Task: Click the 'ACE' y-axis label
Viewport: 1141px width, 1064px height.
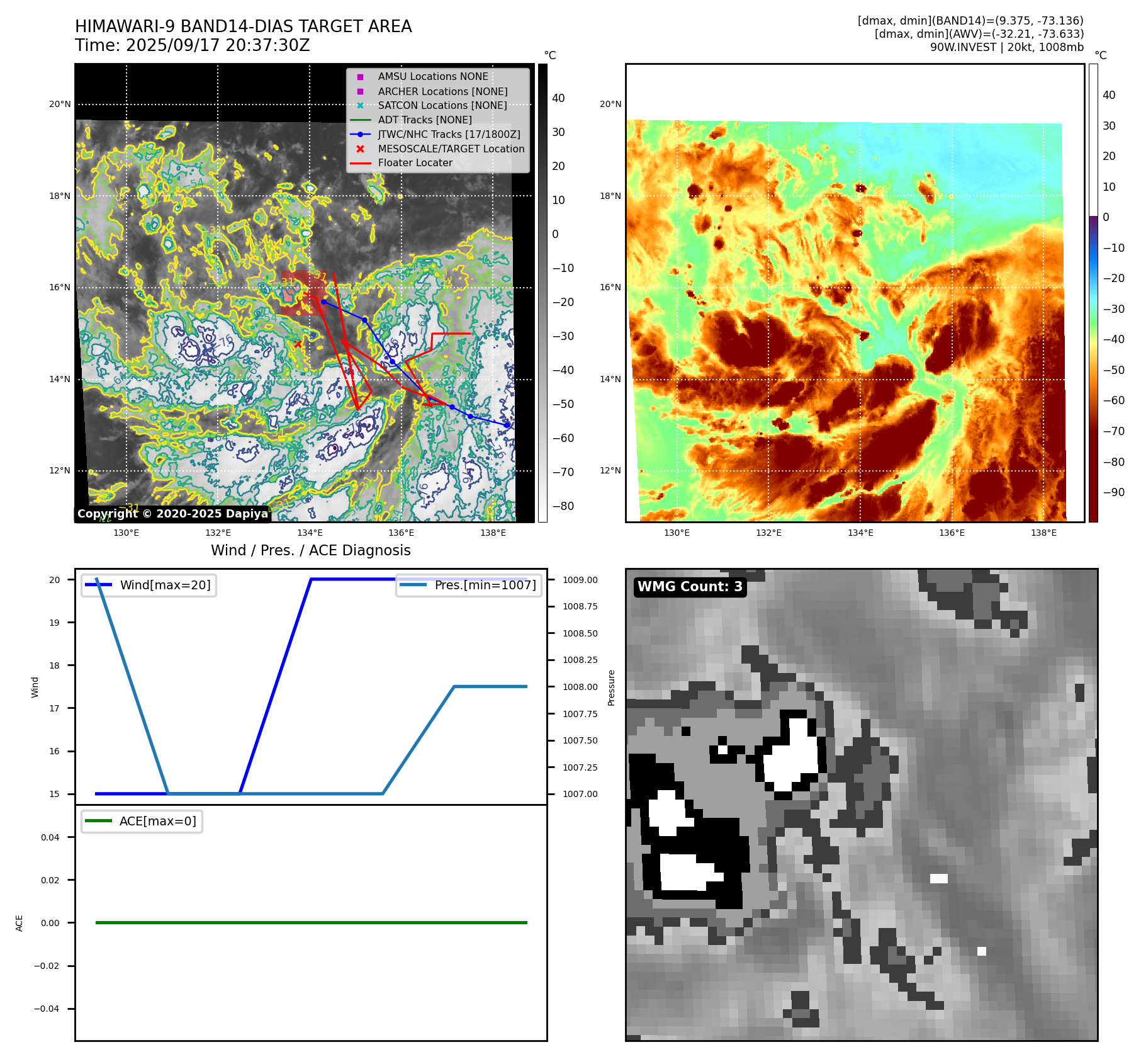Action: [19, 923]
